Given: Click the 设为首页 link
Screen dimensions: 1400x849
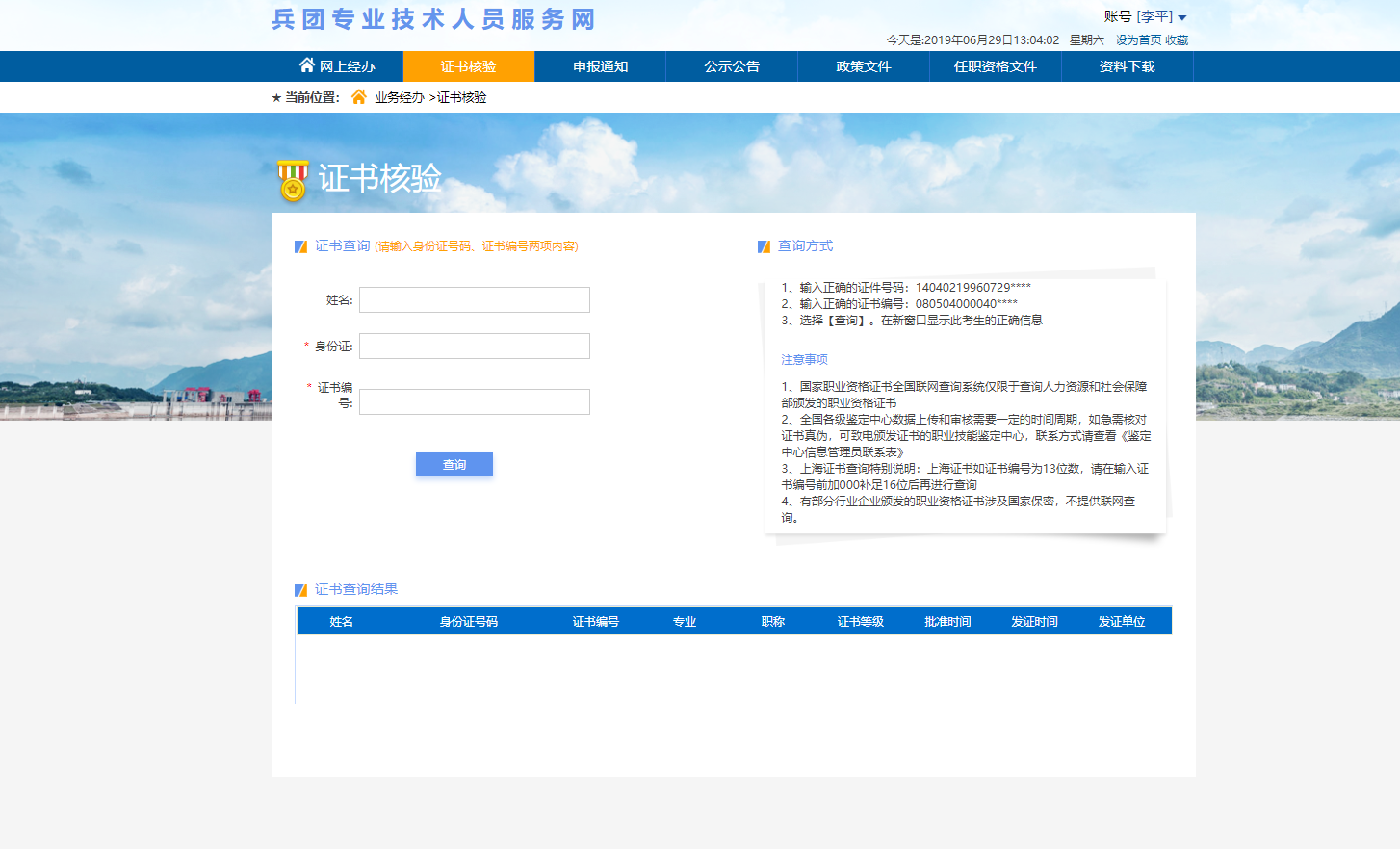Looking at the screenshot, I should 1138,40.
